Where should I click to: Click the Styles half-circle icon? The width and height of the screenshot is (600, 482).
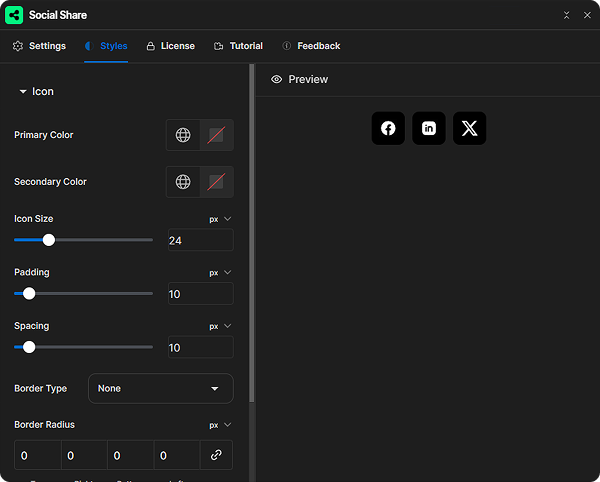pos(89,46)
